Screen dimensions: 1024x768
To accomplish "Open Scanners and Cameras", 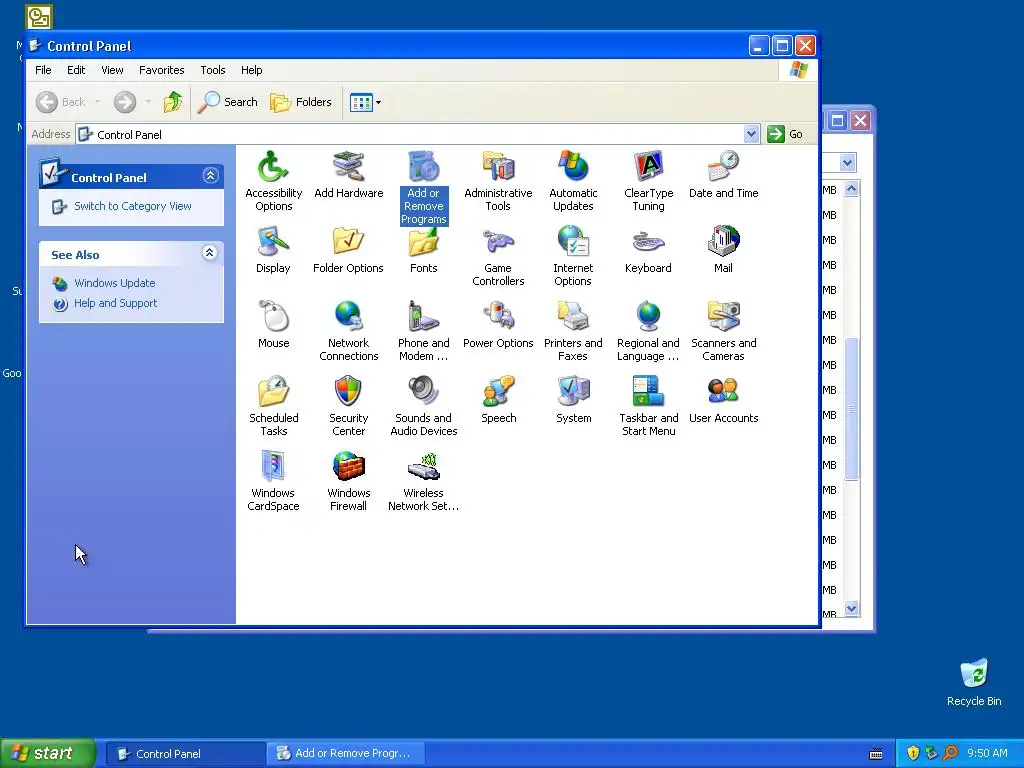I will click(x=724, y=330).
